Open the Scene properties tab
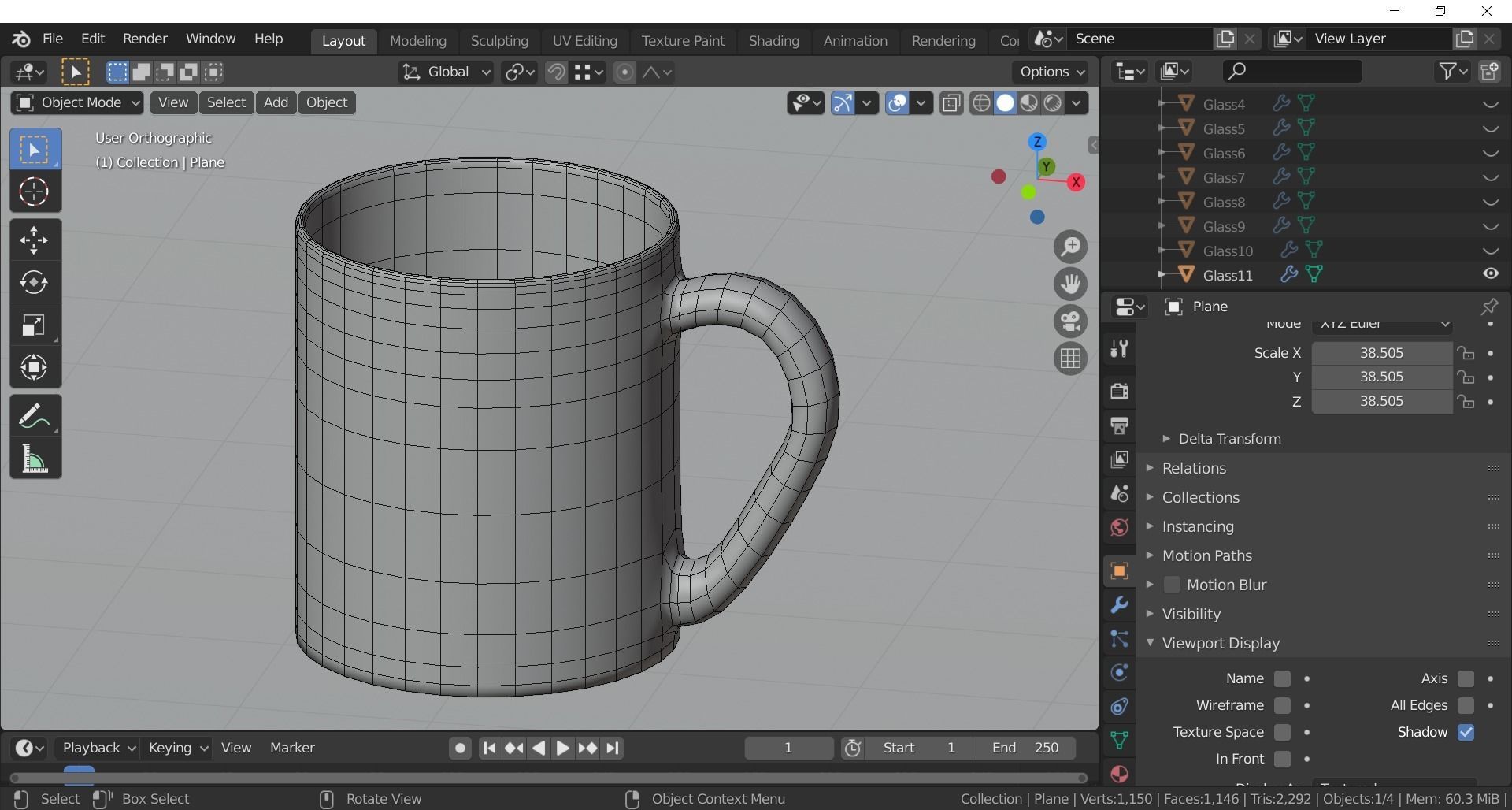1512x810 pixels. coord(1119,493)
